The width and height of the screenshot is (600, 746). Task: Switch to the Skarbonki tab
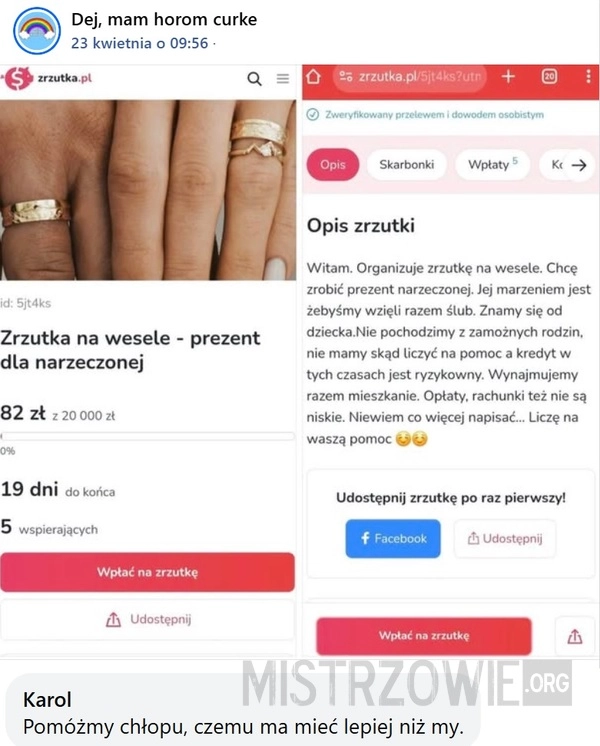click(x=406, y=165)
